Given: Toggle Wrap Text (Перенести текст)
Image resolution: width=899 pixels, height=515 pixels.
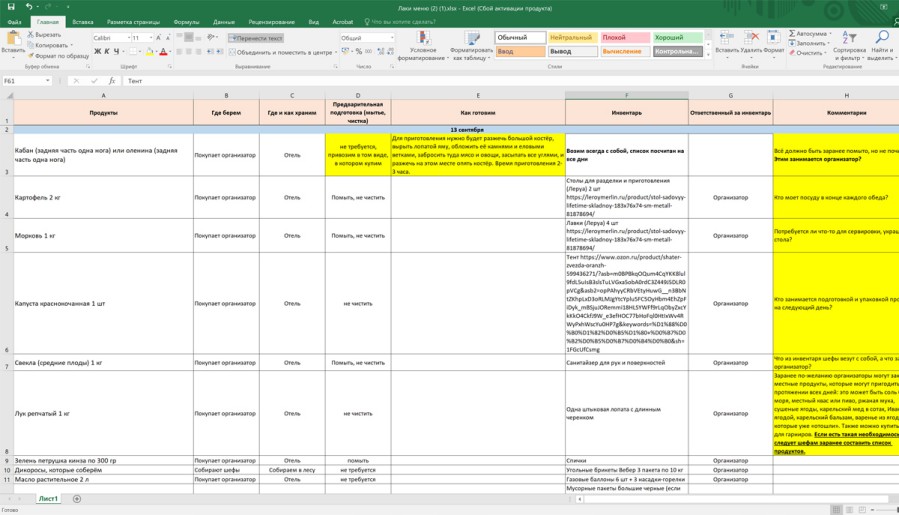Looking at the screenshot, I should click(258, 38).
